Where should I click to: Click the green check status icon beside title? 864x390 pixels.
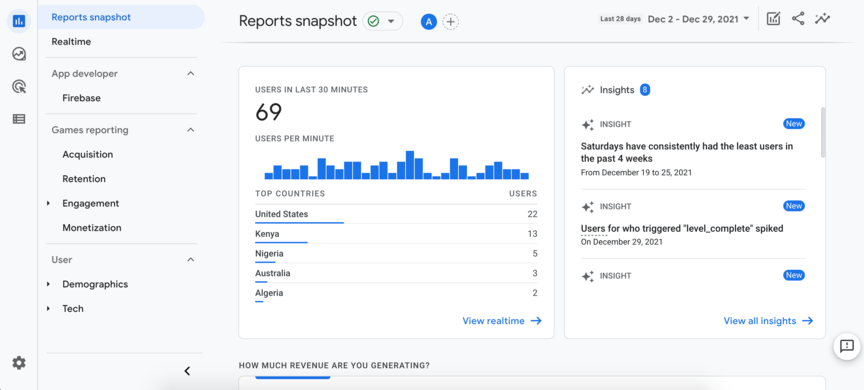pos(374,21)
